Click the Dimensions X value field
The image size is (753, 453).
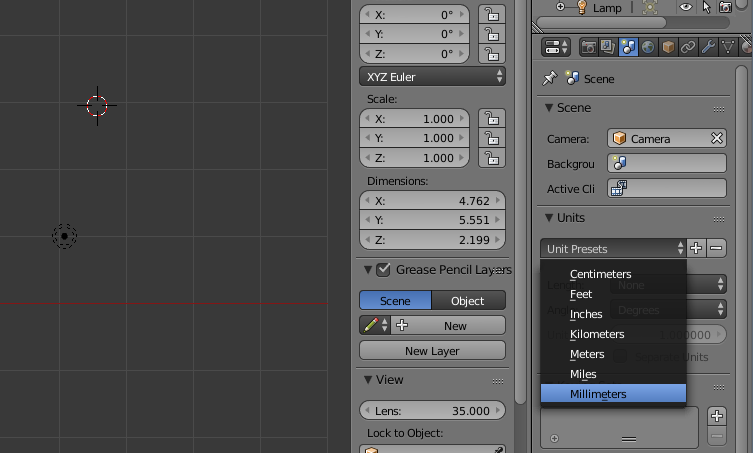pos(432,201)
